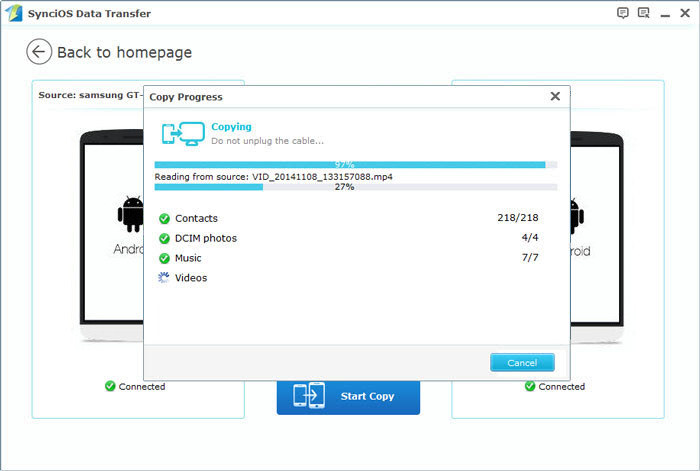The width and height of the screenshot is (700, 471).
Task: Click the source Connected green check icon
Action: pyautogui.click(x=110, y=386)
